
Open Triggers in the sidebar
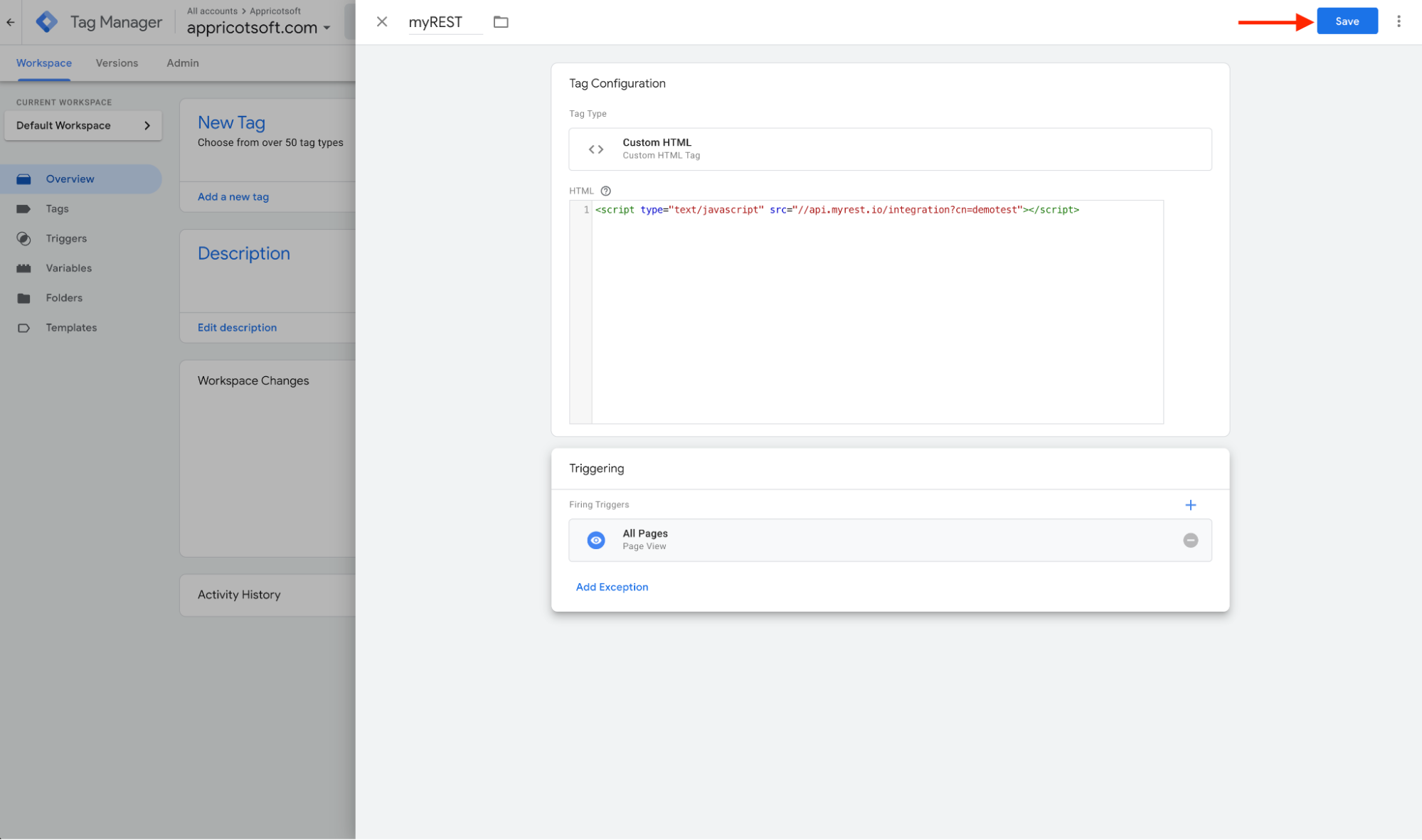click(66, 238)
